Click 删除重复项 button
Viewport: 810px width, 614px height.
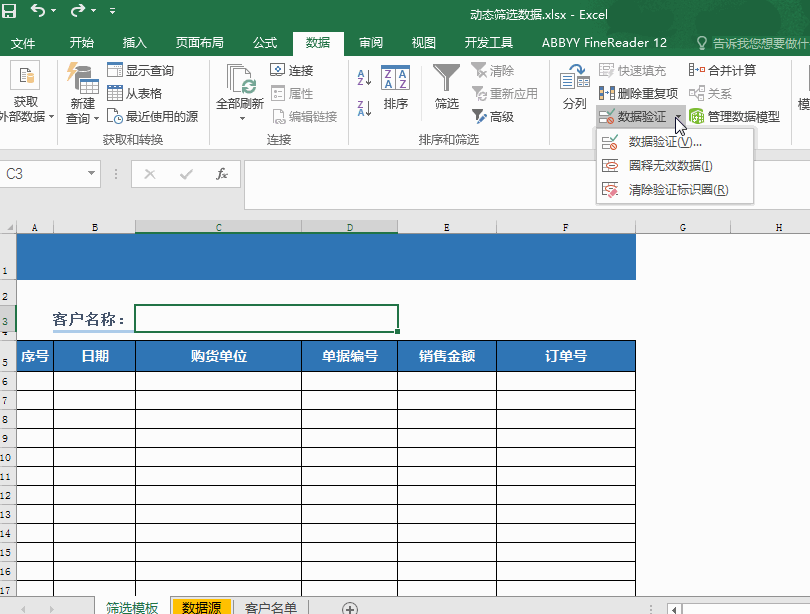pyautogui.click(x=638, y=93)
